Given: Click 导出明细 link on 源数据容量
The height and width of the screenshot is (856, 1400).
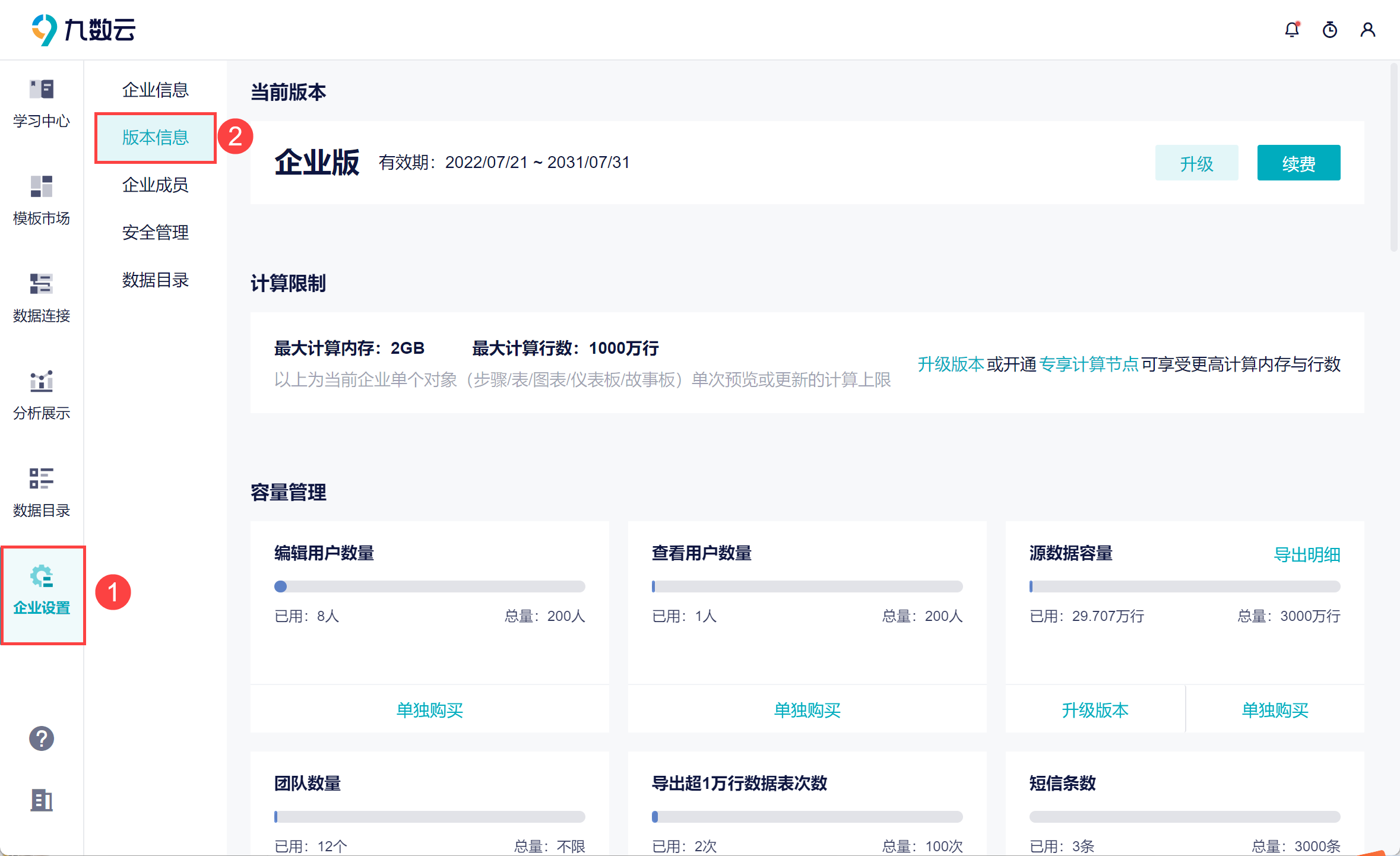Looking at the screenshot, I should coord(1307,555).
